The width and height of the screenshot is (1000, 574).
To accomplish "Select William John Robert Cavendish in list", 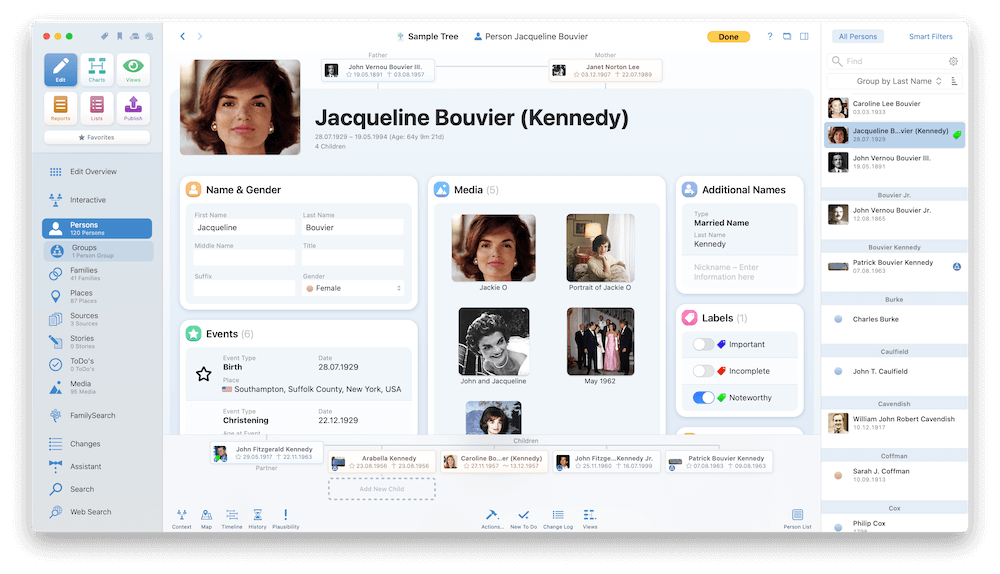I will 893,423.
